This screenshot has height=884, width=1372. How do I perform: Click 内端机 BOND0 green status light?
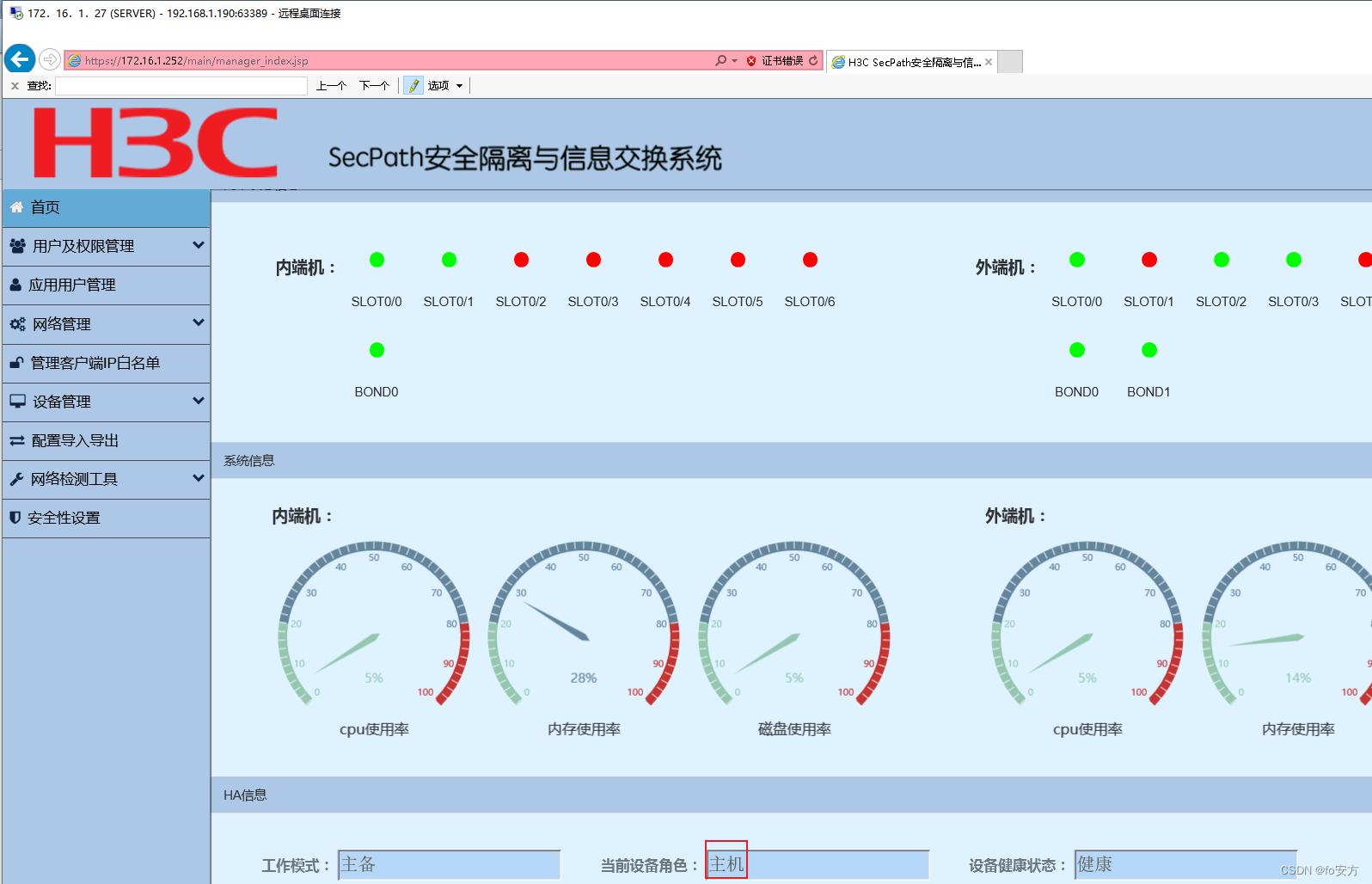377,350
